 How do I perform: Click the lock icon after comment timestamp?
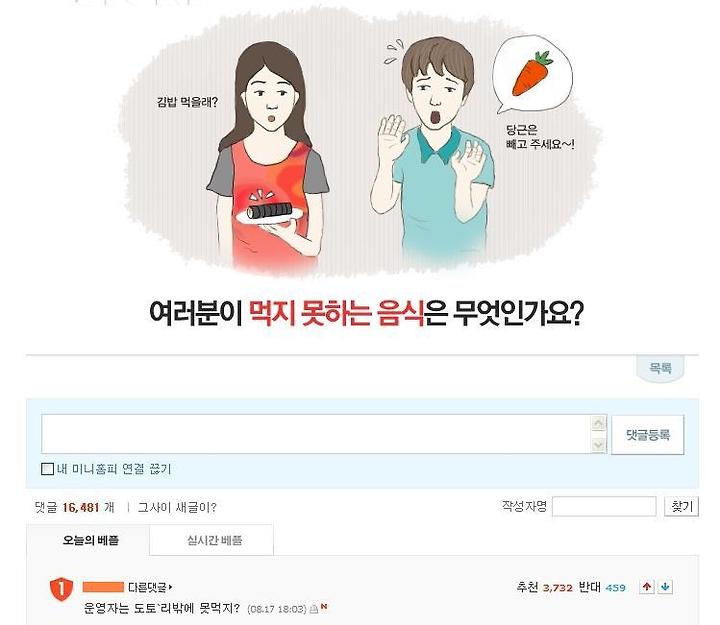point(314,609)
